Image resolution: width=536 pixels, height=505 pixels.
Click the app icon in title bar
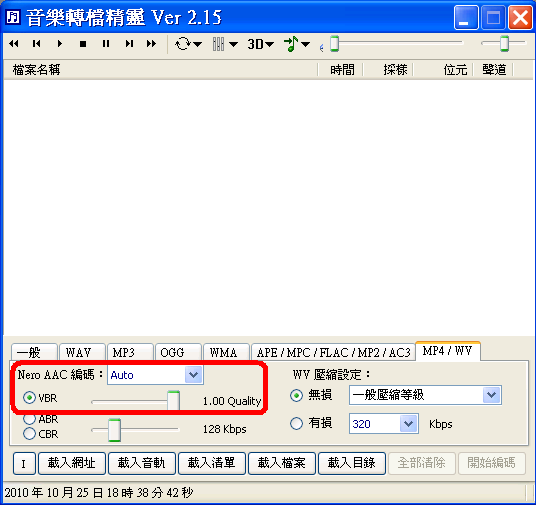[x=14, y=17]
